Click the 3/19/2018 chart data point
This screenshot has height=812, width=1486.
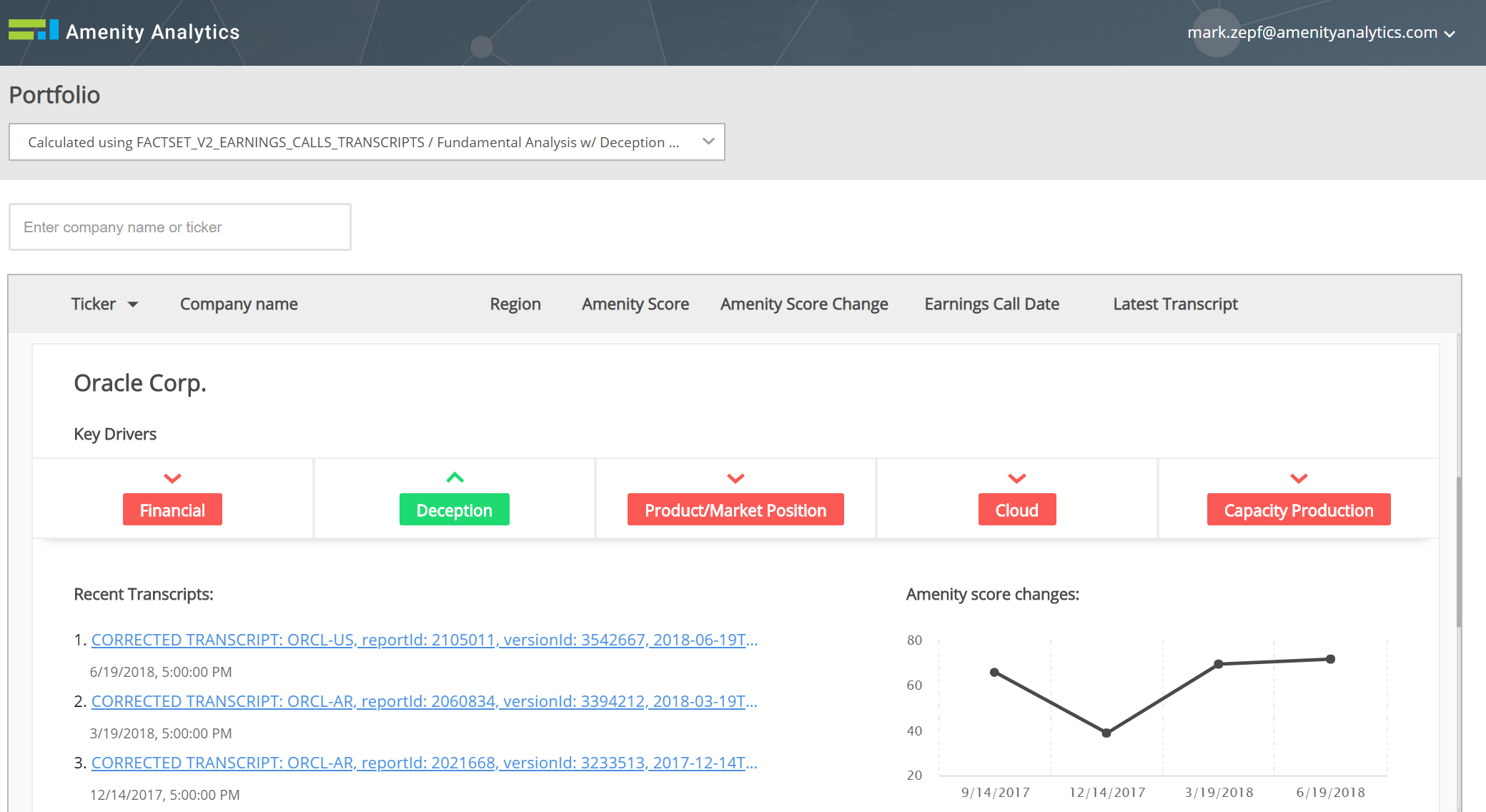pos(1219,664)
